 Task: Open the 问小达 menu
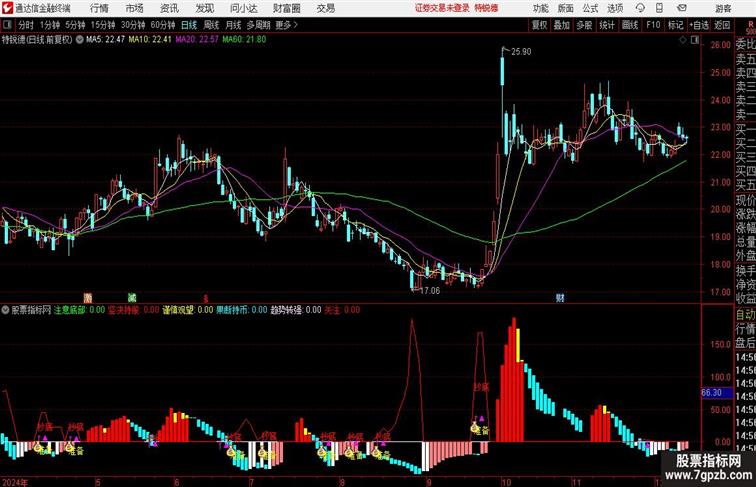pyautogui.click(x=243, y=8)
